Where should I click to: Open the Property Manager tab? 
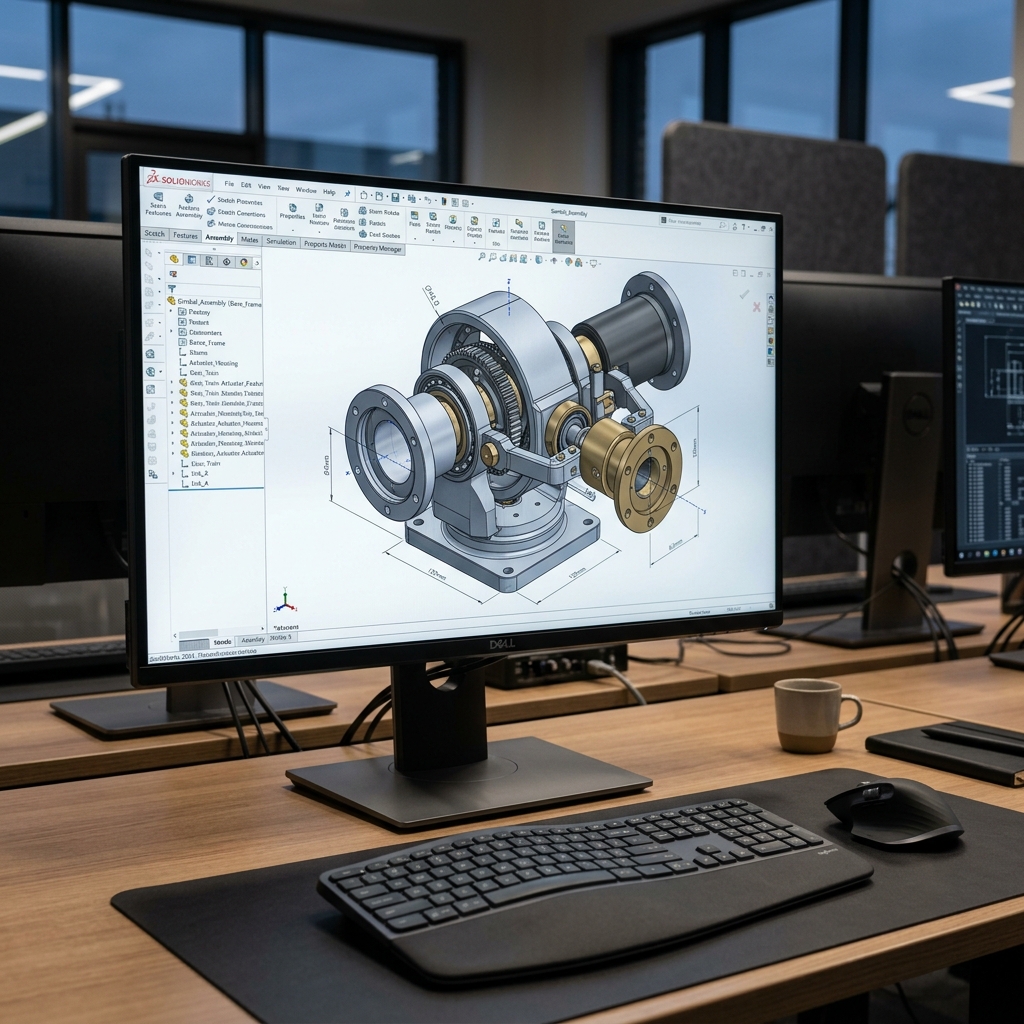[x=377, y=248]
